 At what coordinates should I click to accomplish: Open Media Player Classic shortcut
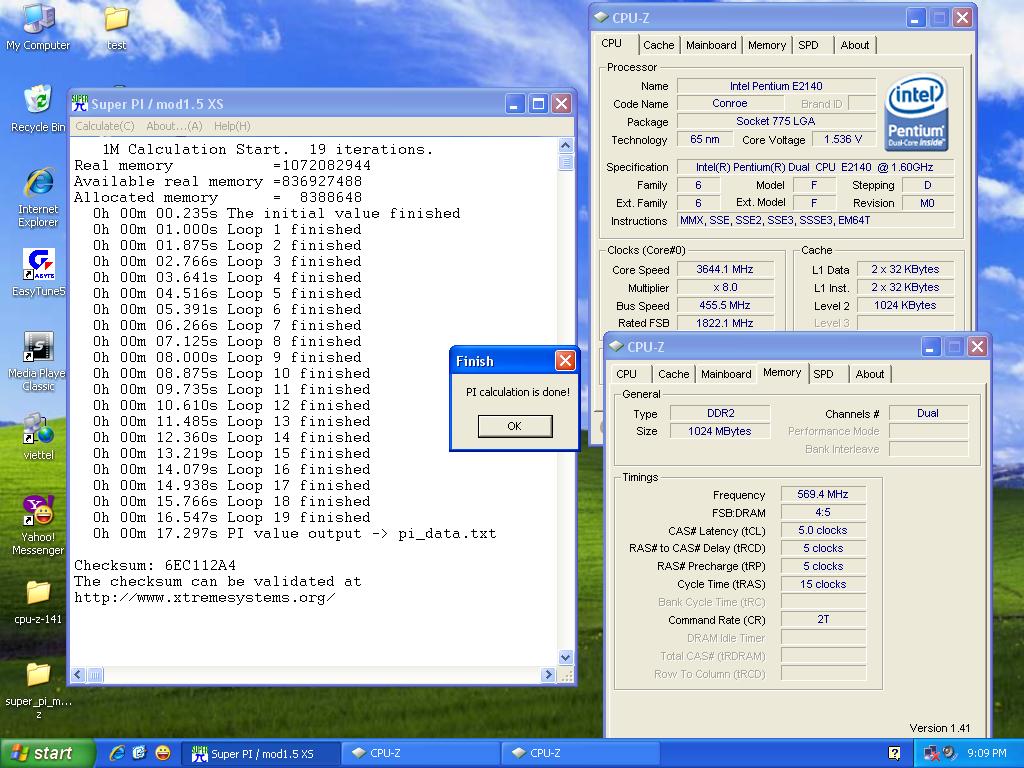point(38,361)
